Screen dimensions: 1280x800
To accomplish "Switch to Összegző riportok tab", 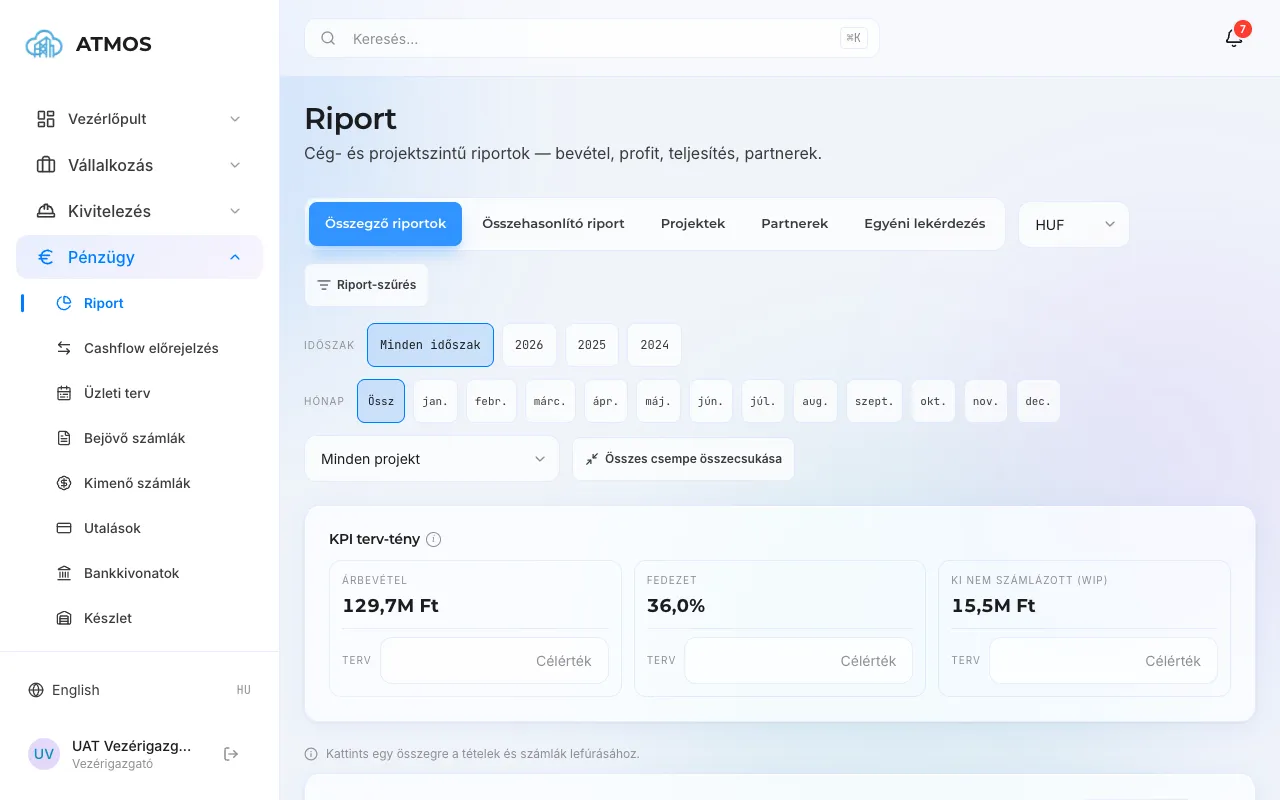I will [385, 224].
